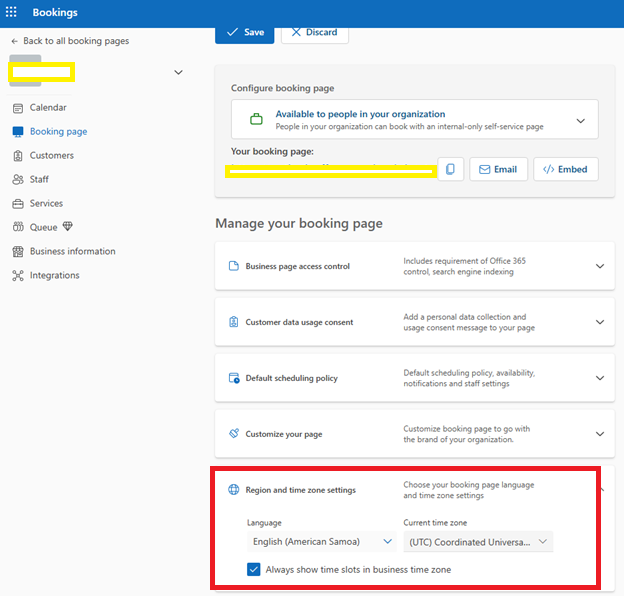Click the Email button
This screenshot has width=627, height=596.
pyautogui.click(x=498, y=169)
